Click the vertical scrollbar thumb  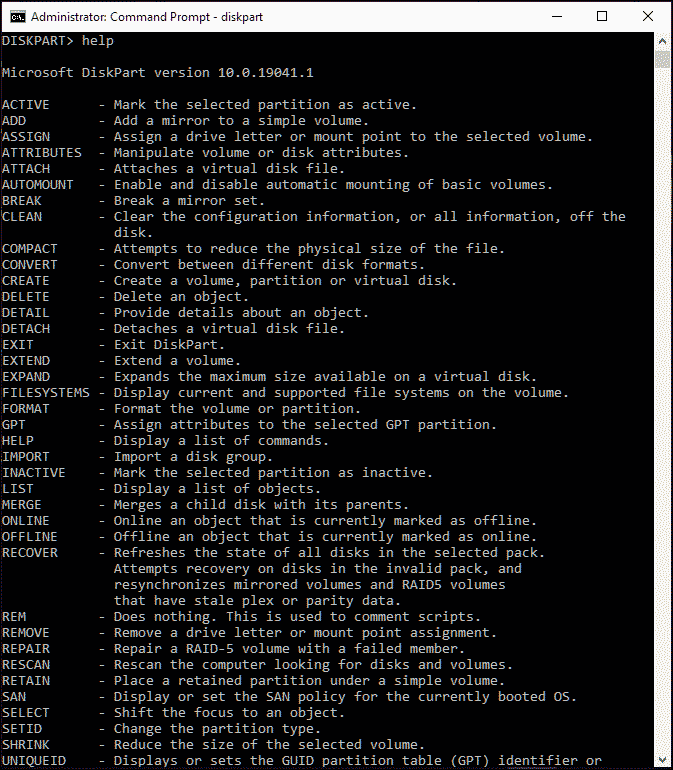662,59
